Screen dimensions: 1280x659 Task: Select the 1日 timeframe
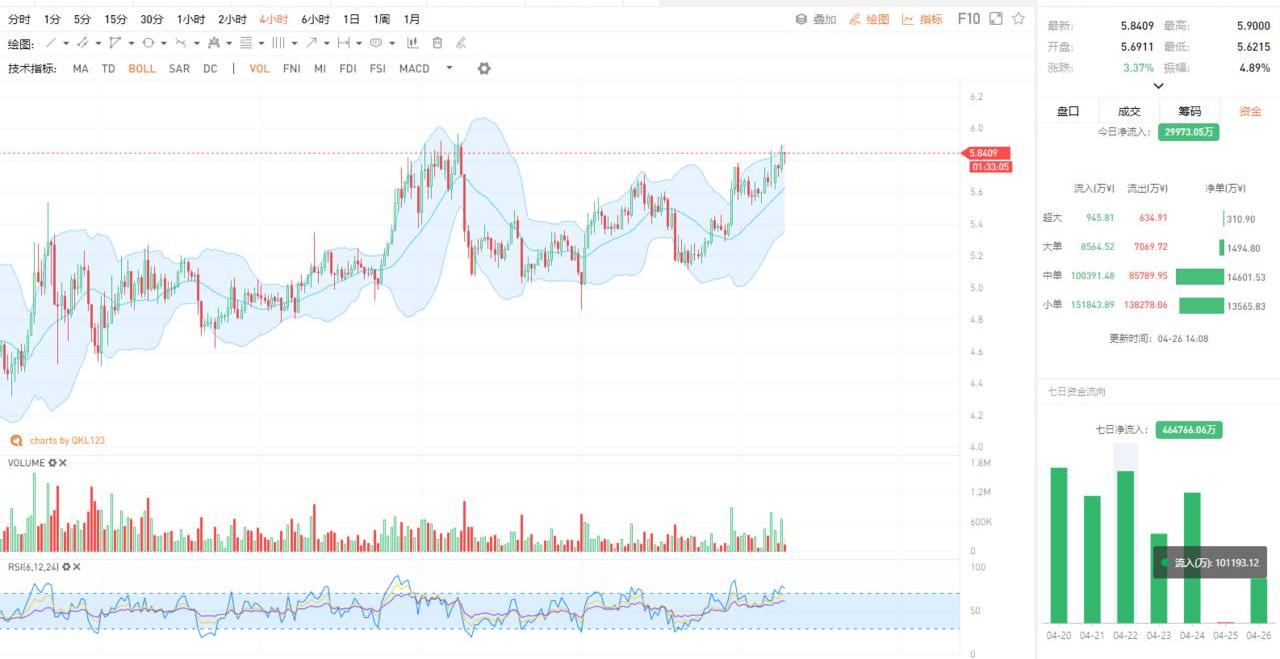351,19
